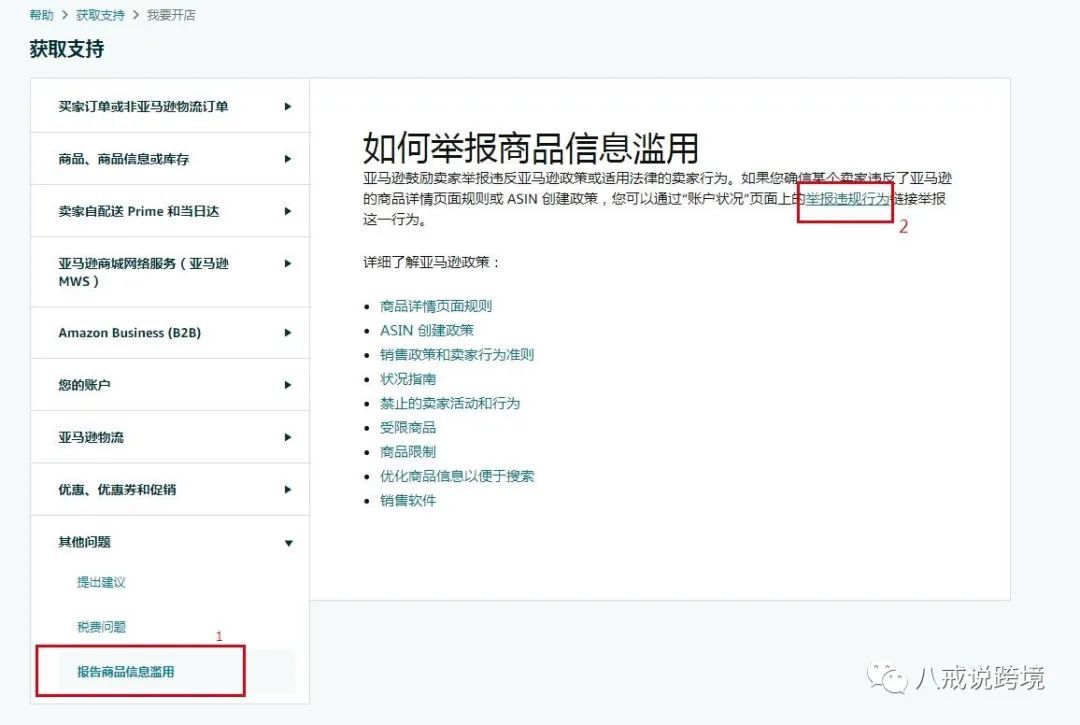Select the 我要开店 breadcrumb item
The width and height of the screenshot is (1080, 725).
pyautogui.click(x=172, y=15)
